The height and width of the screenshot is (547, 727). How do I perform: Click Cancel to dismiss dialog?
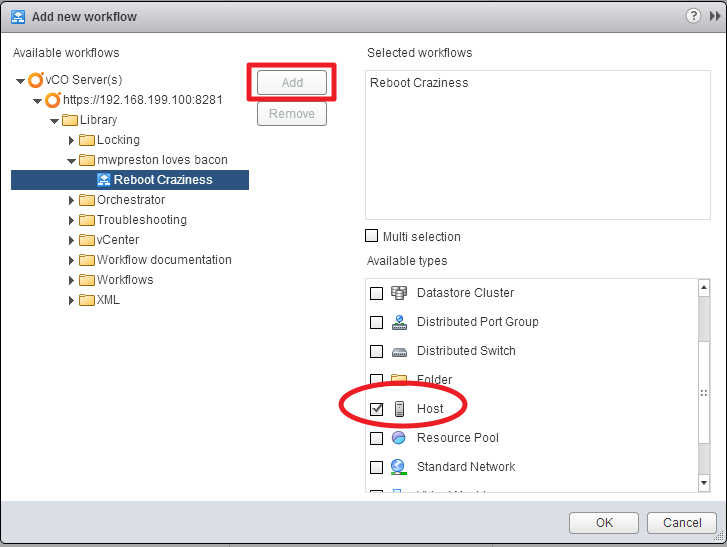682,523
